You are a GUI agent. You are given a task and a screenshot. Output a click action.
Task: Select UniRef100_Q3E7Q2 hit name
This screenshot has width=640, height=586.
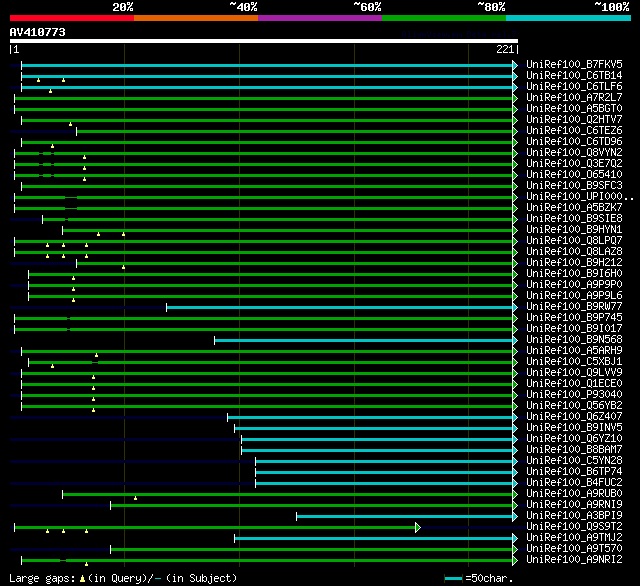574,164
